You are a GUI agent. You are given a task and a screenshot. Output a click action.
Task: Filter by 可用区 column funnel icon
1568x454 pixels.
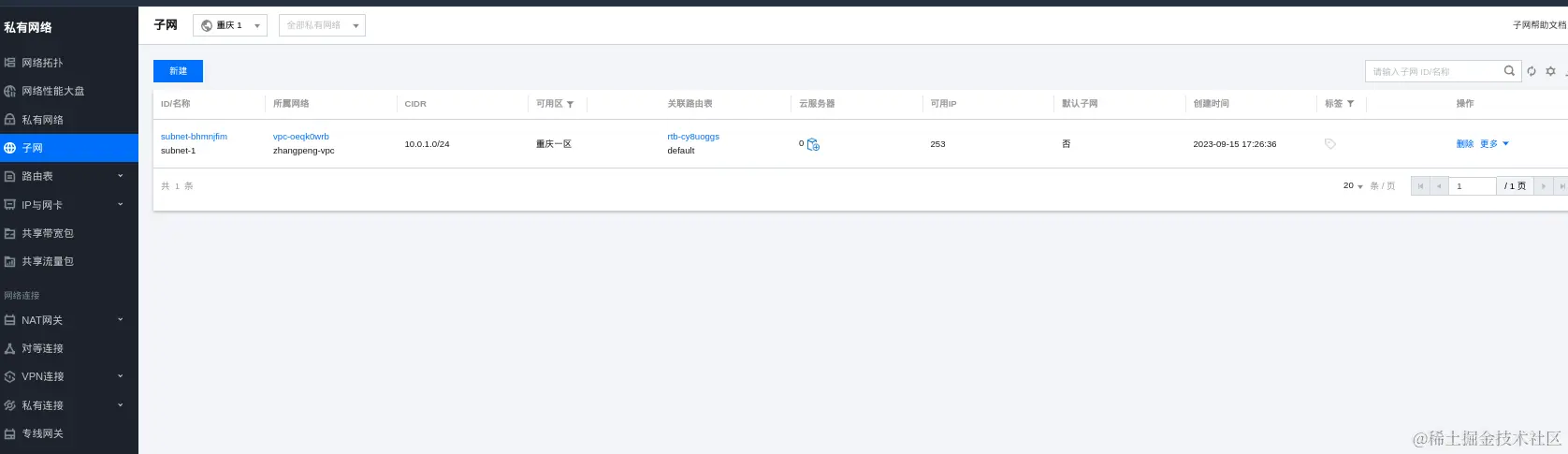click(570, 104)
